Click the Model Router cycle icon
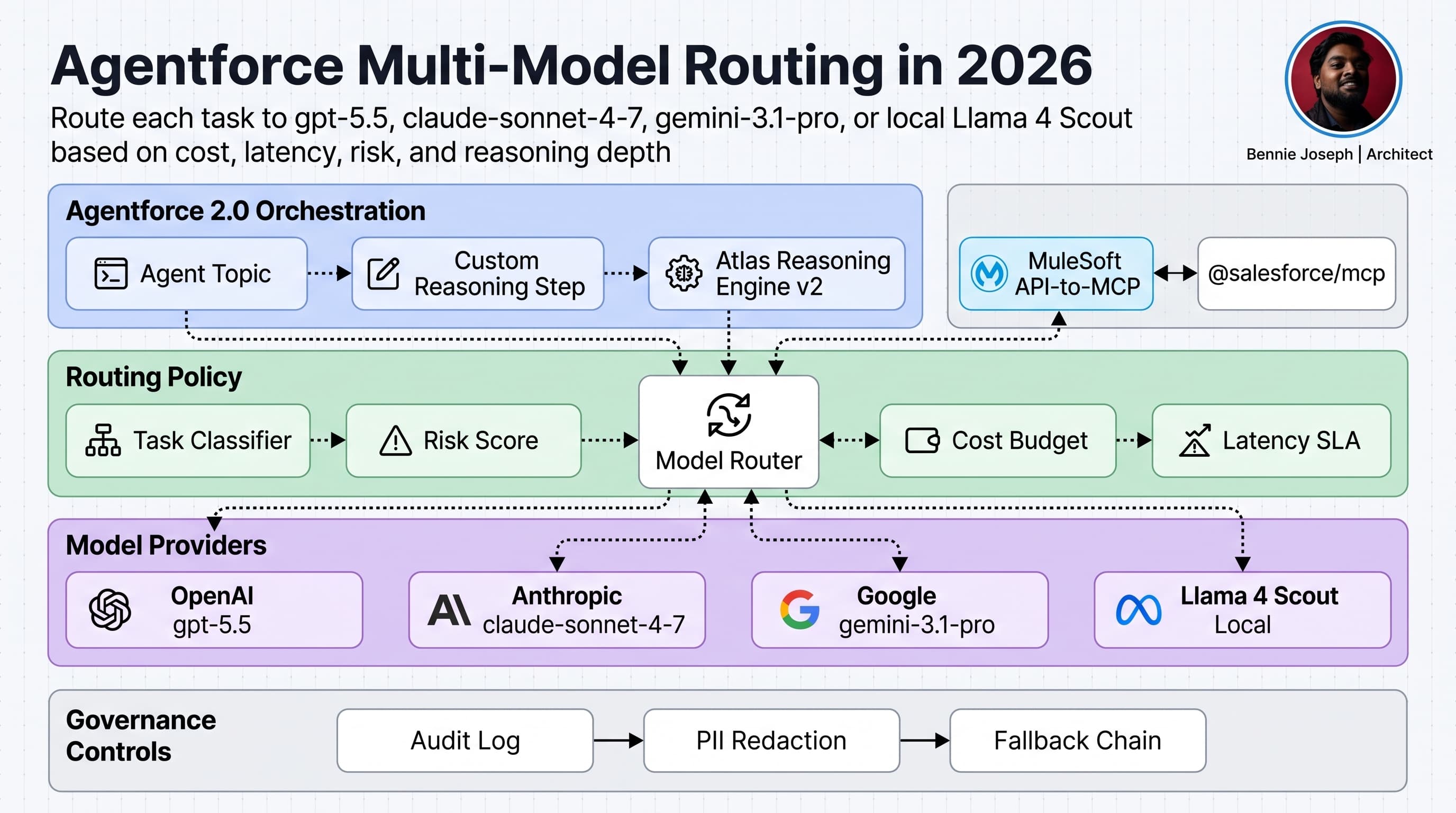 coord(729,415)
